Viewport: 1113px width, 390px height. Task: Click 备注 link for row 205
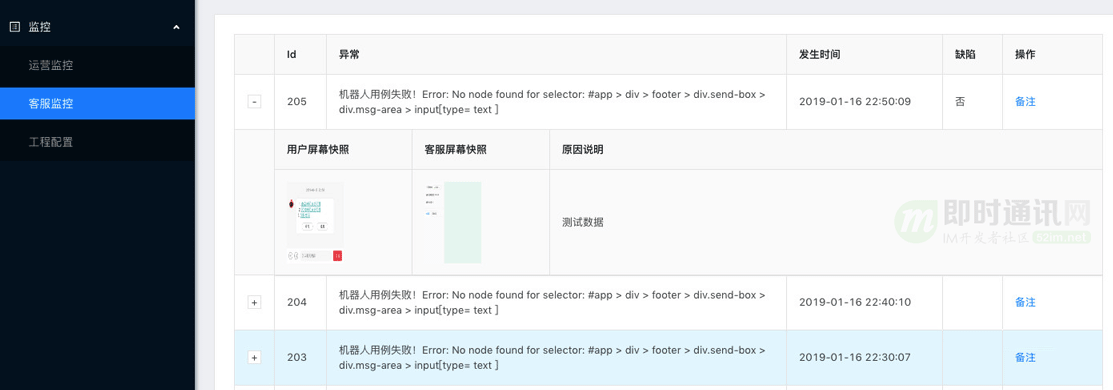pyautogui.click(x=1025, y=102)
